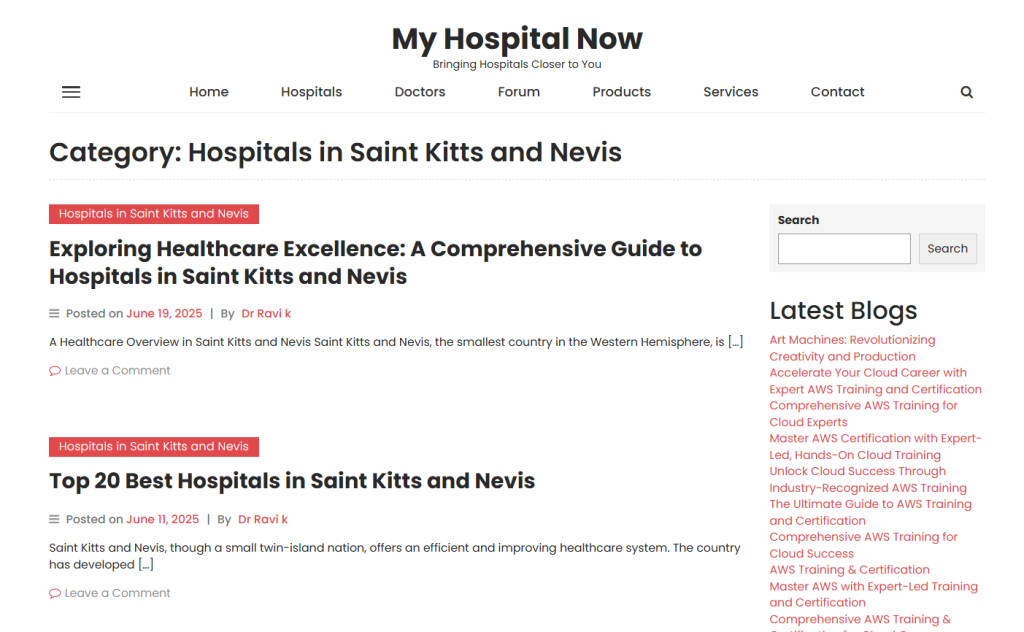Navigate to the Products page
Screen dimensions: 1024x632
(x=621, y=92)
